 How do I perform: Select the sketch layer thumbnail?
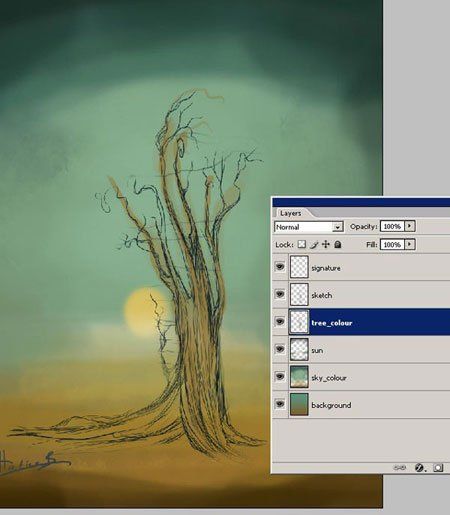(299, 294)
